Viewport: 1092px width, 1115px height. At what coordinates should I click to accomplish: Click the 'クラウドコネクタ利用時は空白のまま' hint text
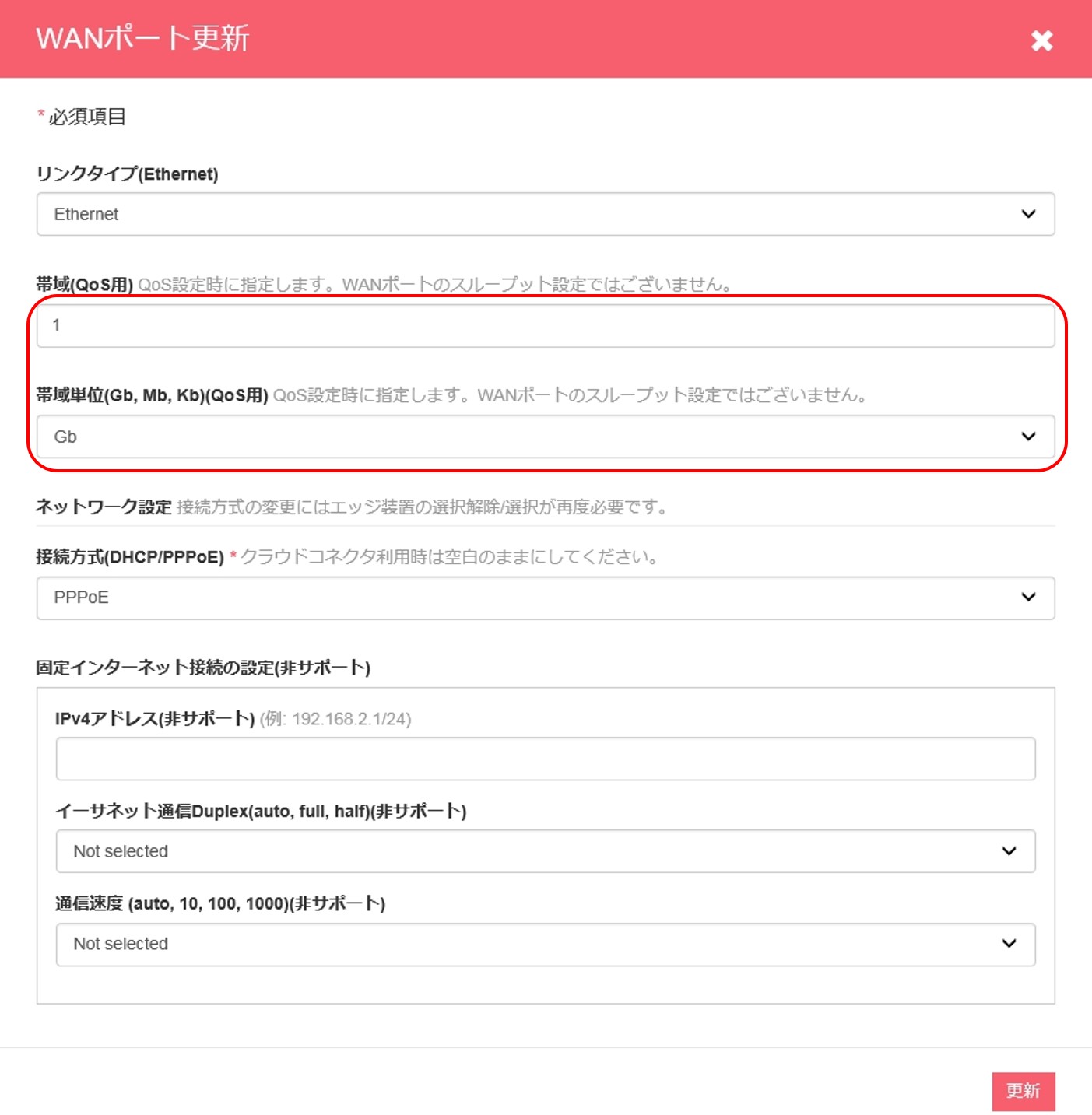click(449, 557)
